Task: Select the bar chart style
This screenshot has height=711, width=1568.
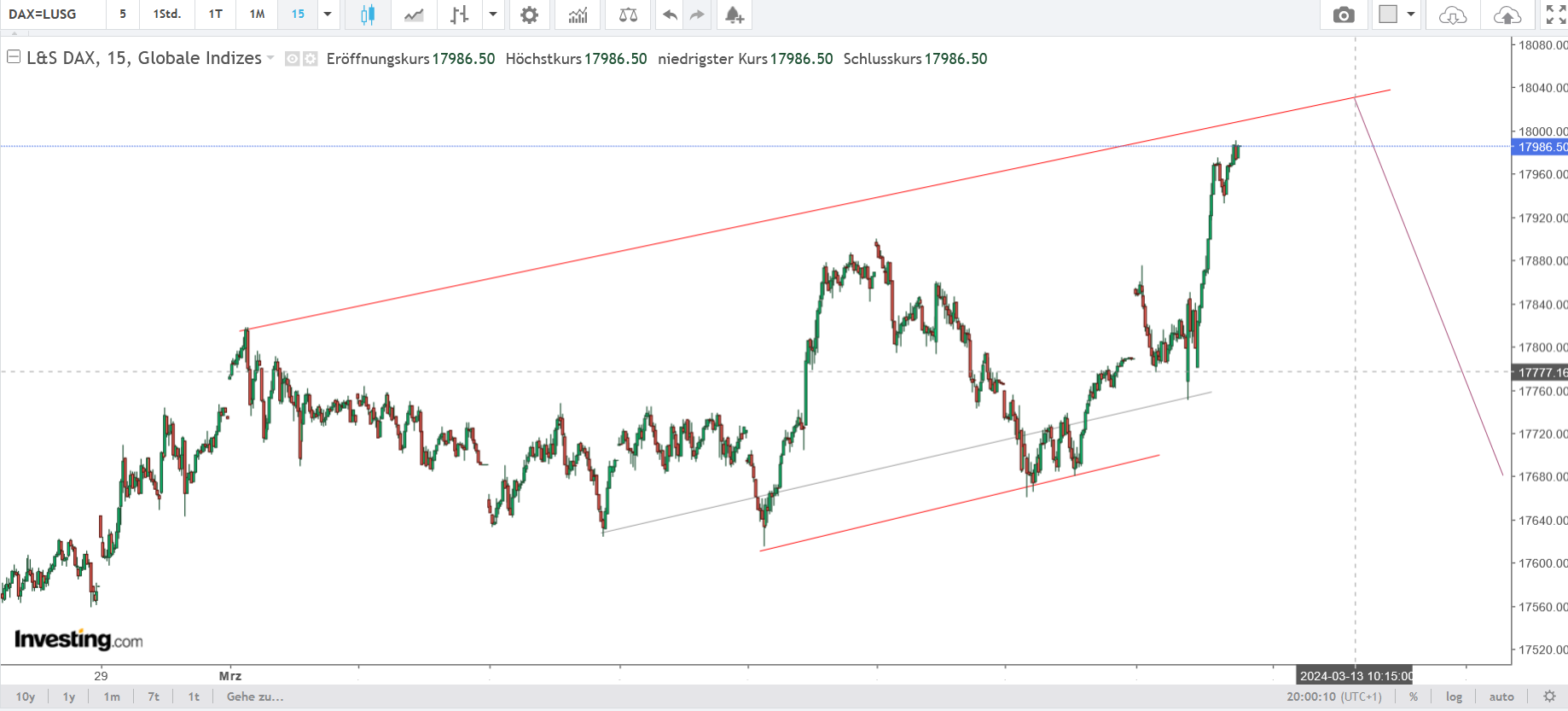Action: (x=460, y=15)
